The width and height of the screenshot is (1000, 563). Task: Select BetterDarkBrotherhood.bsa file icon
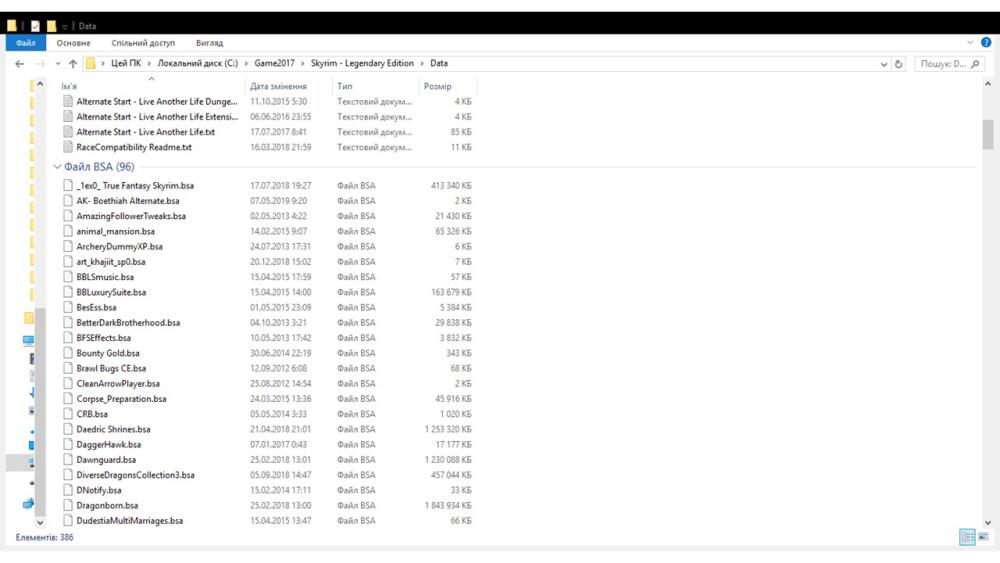68,323
